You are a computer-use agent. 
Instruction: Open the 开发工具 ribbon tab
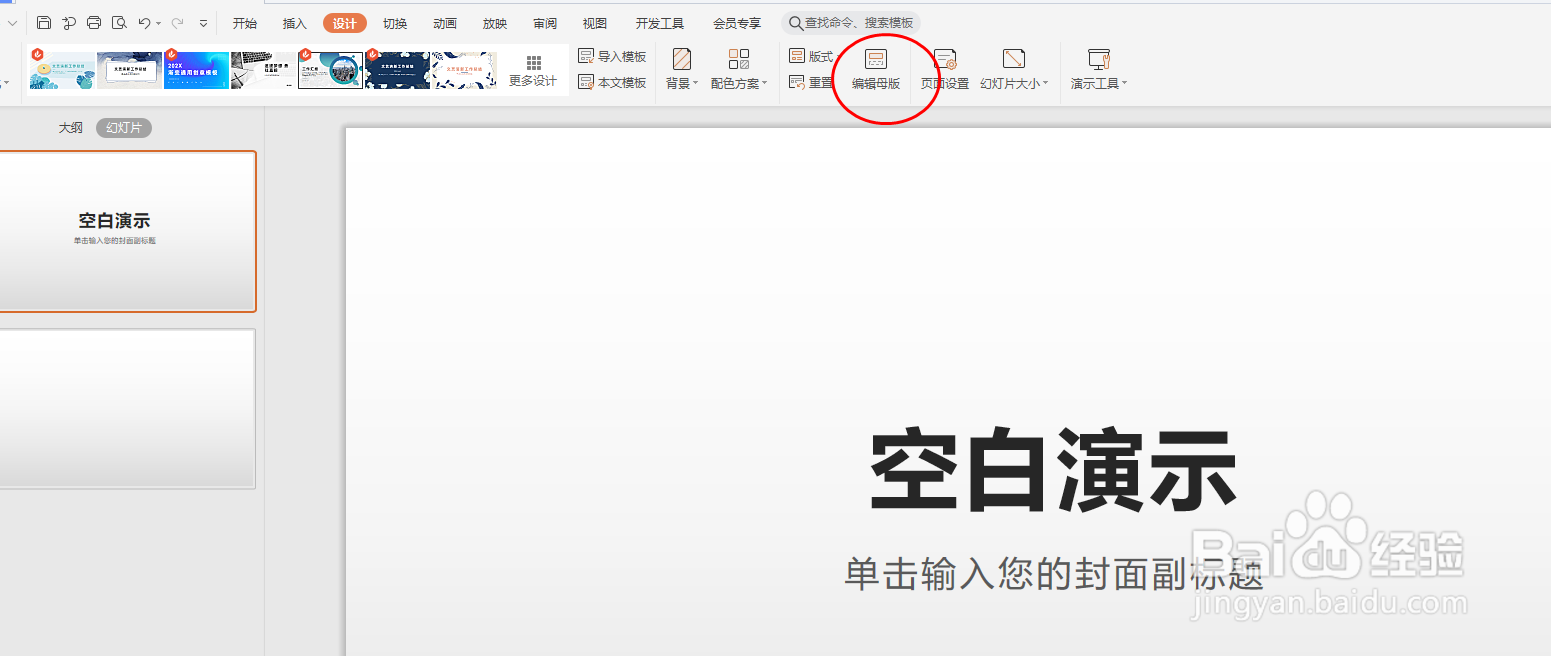[660, 23]
